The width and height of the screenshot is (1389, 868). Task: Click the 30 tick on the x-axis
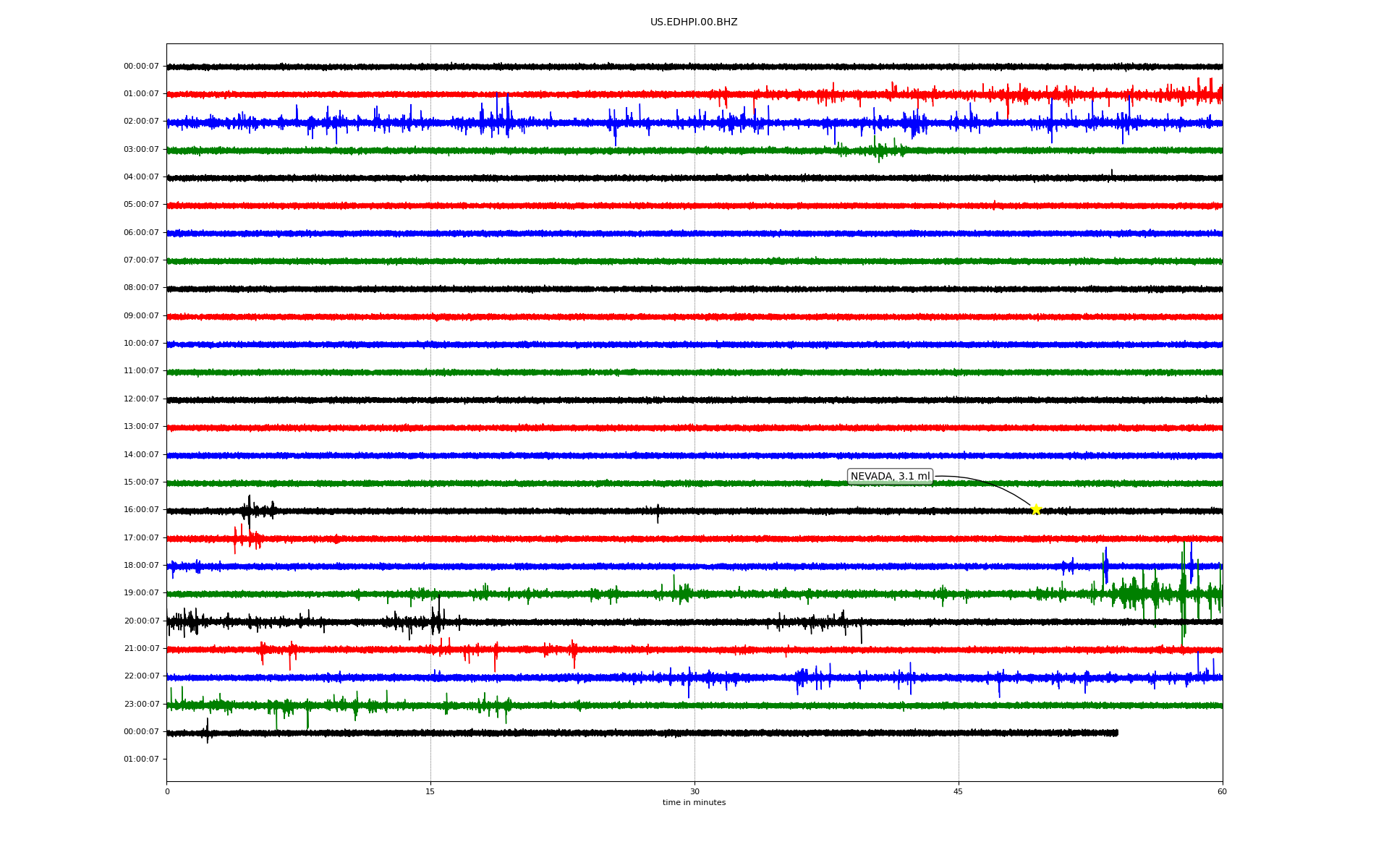(694, 791)
